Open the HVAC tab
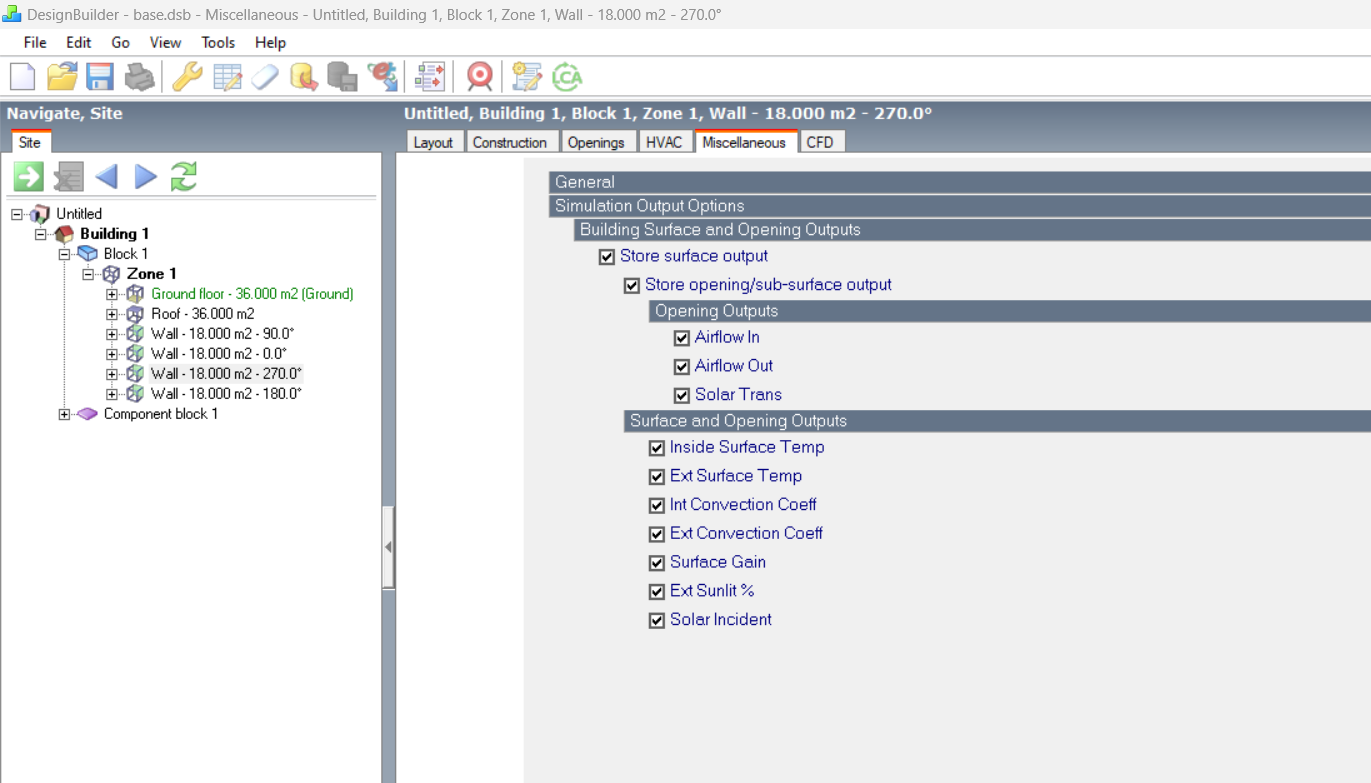This screenshot has height=783, width=1371. [664, 142]
